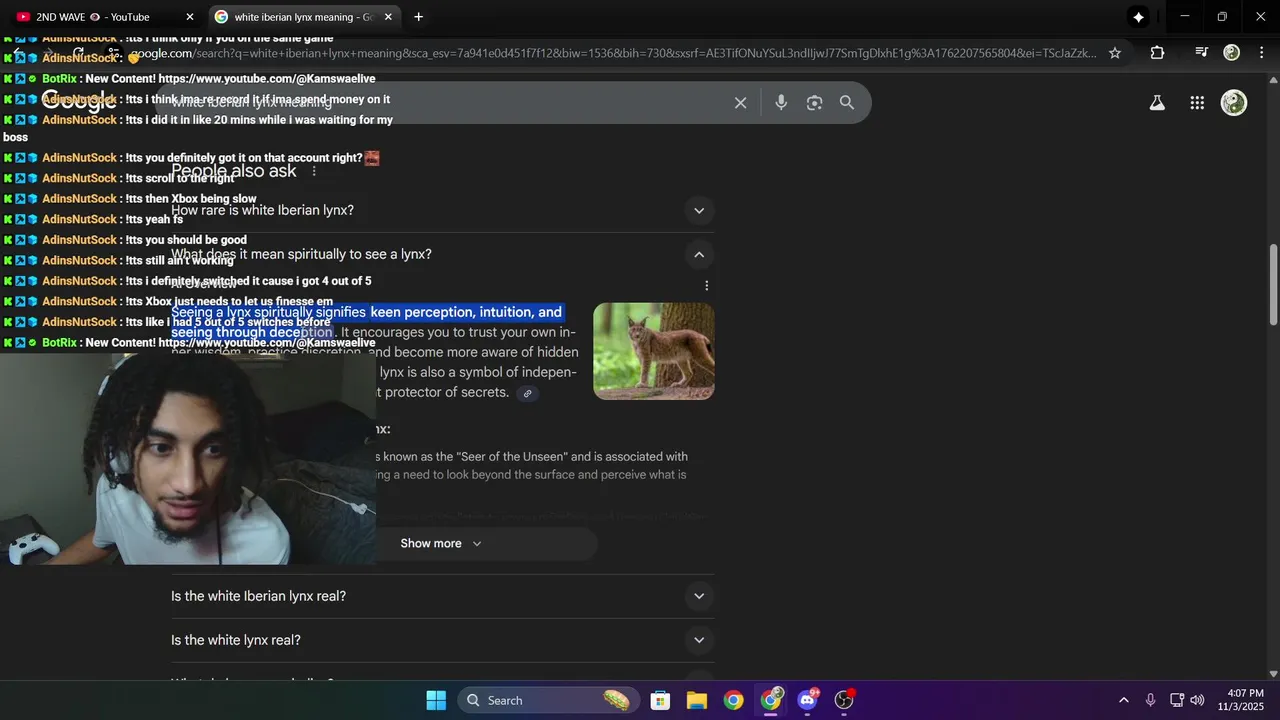Submit the query with the magnifier icon
Viewport: 1280px width, 720px height.
click(x=847, y=102)
